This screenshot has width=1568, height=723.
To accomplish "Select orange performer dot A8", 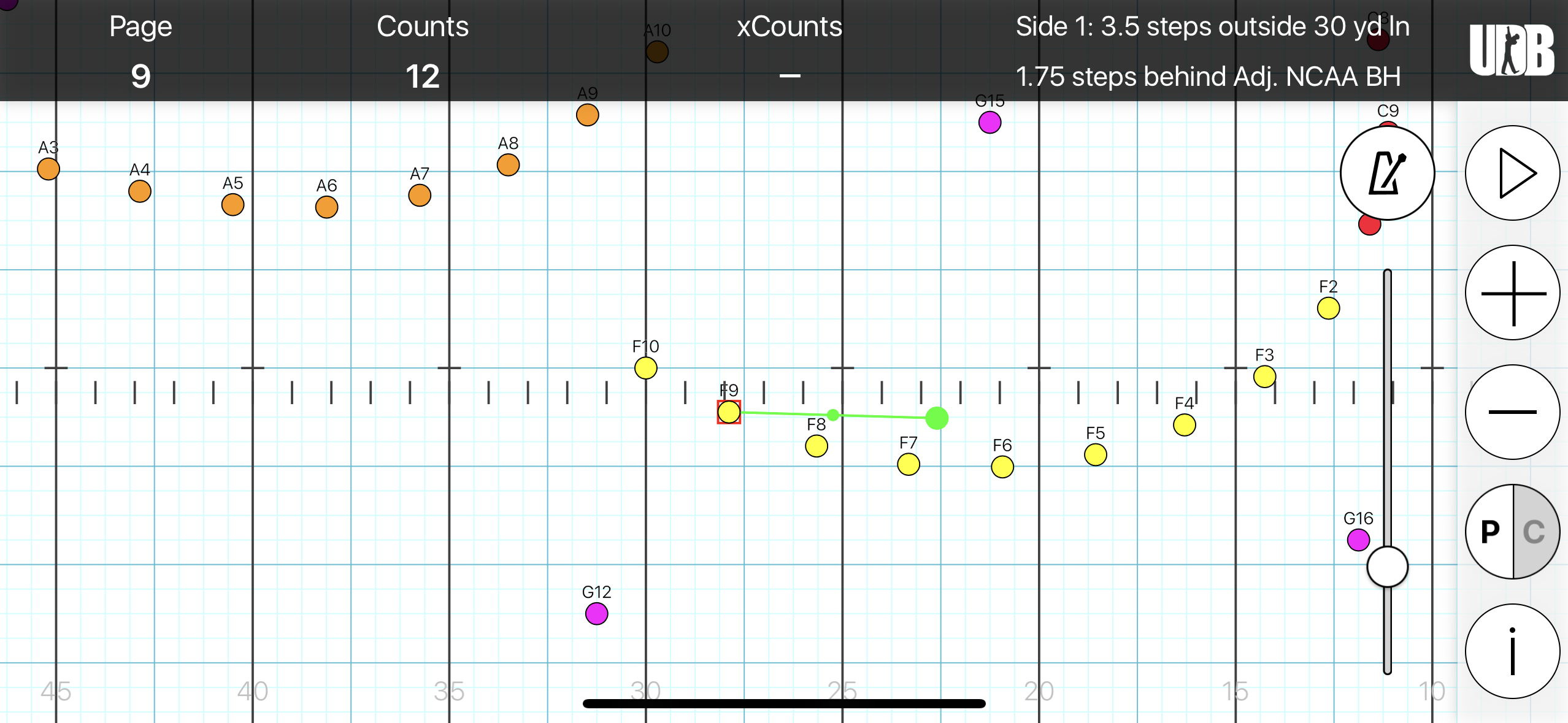I will click(x=509, y=165).
